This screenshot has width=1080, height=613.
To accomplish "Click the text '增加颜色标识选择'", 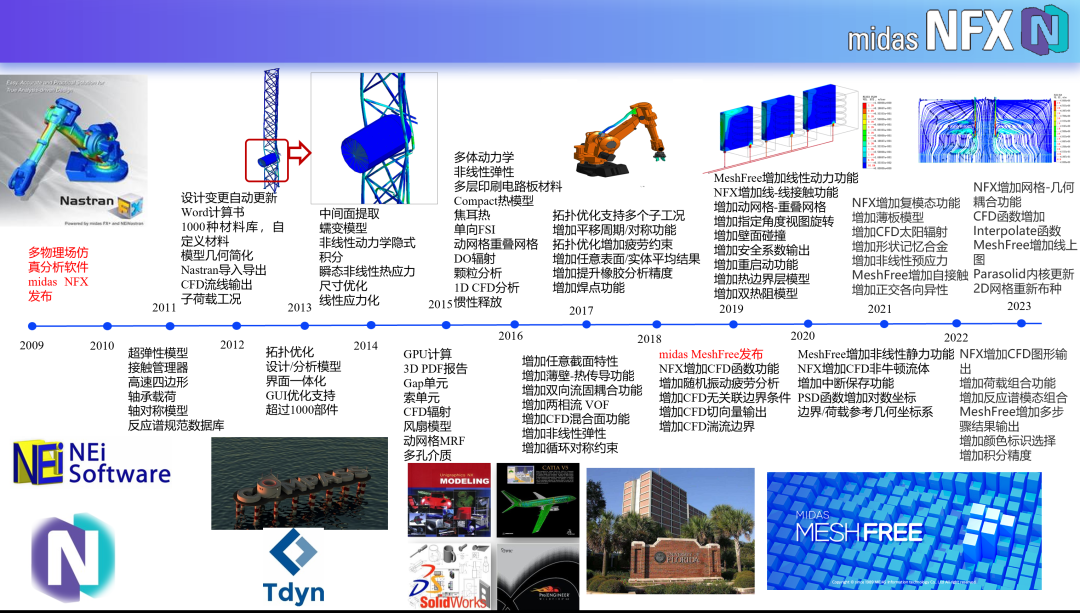I will point(1008,441).
